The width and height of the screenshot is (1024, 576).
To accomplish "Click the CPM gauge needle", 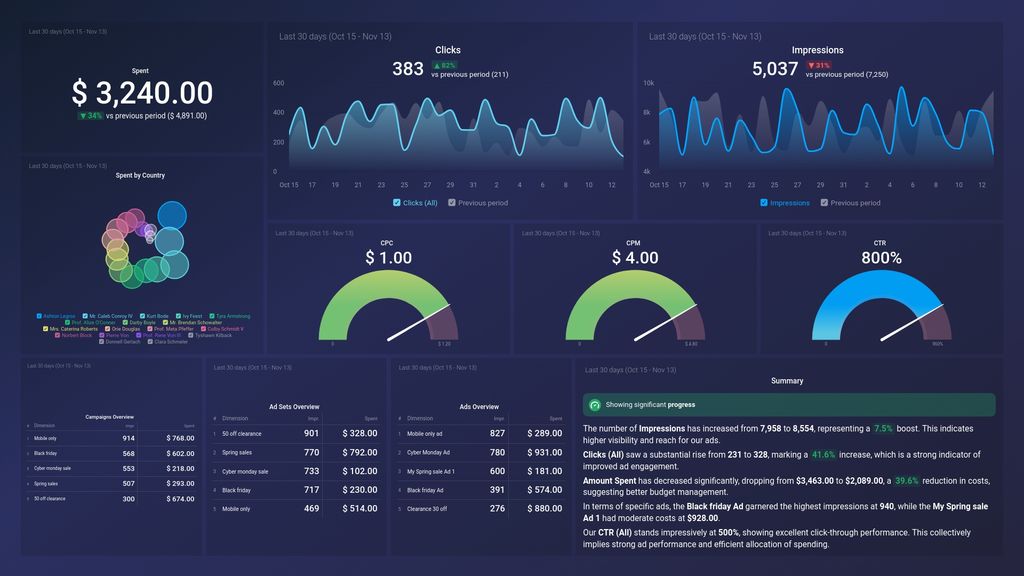I will [x=665, y=323].
